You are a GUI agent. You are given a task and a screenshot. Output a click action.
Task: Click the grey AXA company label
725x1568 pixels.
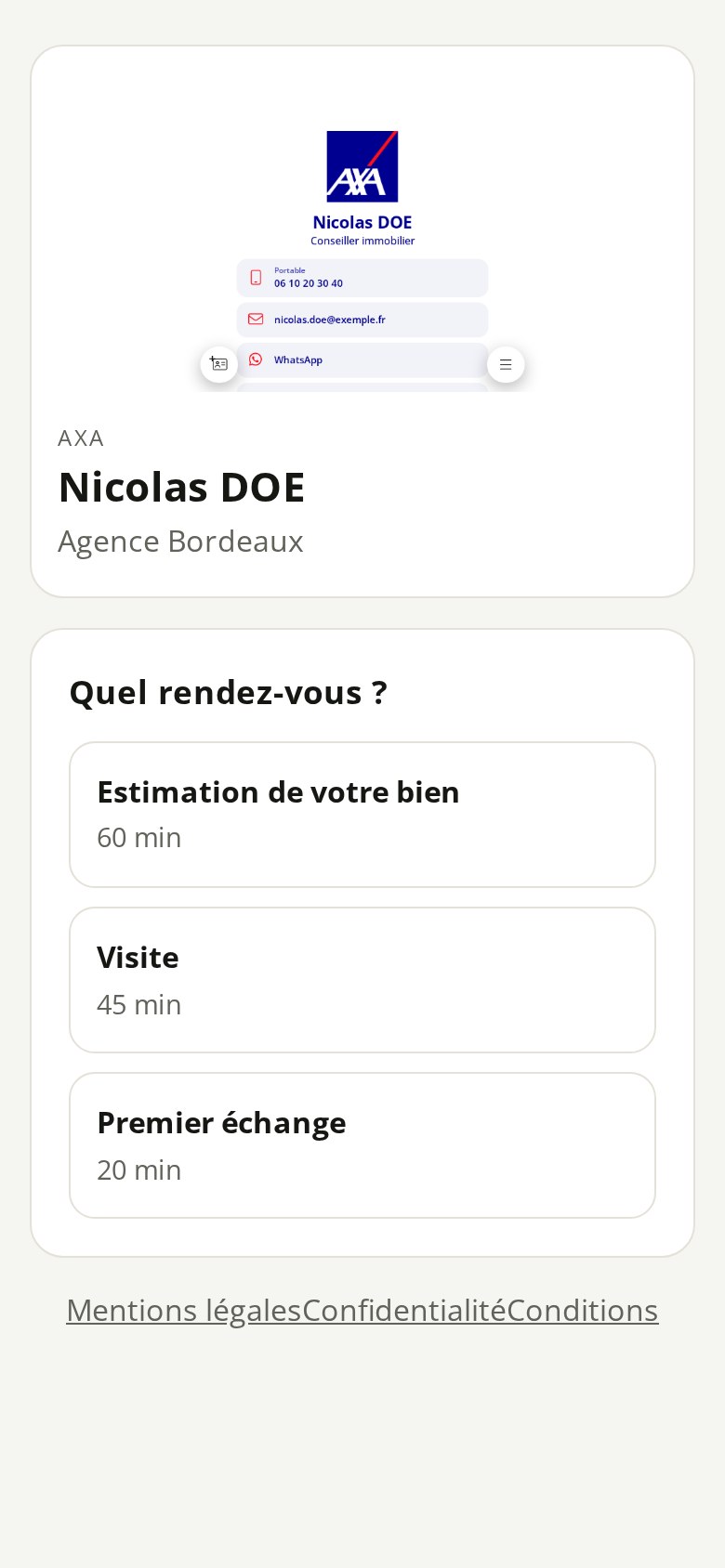coord(81,438)
